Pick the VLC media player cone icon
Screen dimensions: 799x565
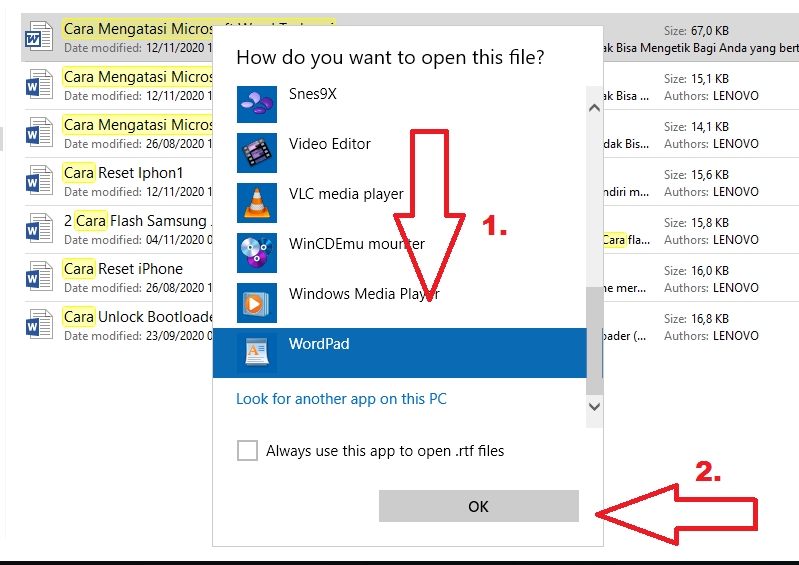pyautogui.click(x=257, y=203)
